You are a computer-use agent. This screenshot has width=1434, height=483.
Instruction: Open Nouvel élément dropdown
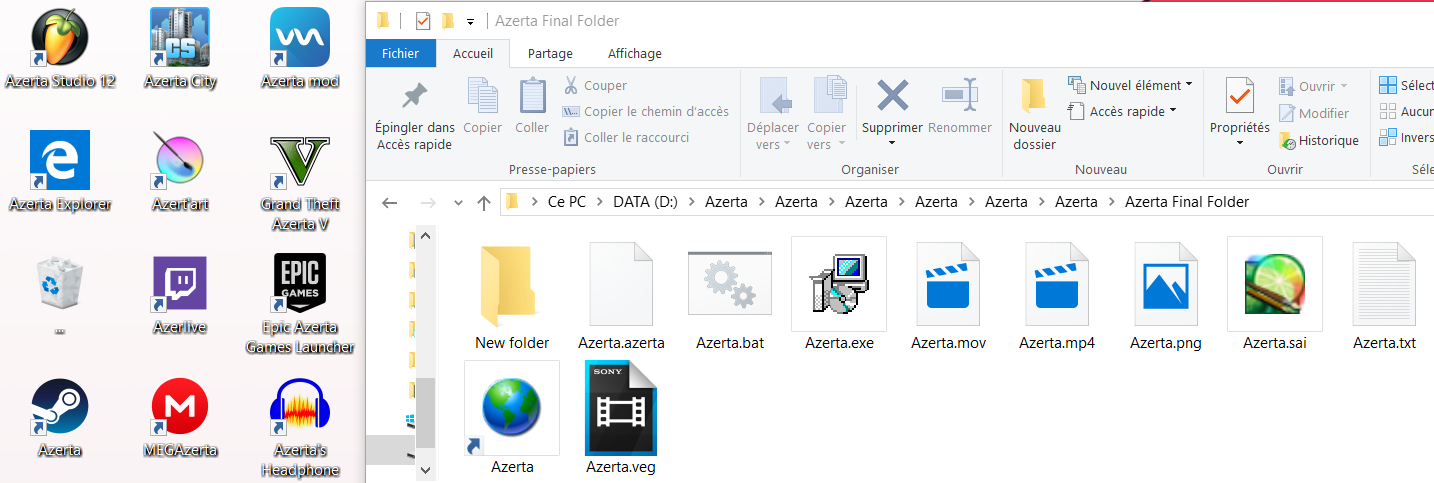(1131, 86)
